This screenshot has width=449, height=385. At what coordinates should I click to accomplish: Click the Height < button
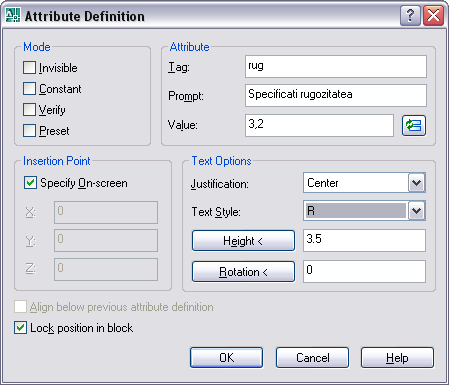pyautogui.click(x=243, y=240)
